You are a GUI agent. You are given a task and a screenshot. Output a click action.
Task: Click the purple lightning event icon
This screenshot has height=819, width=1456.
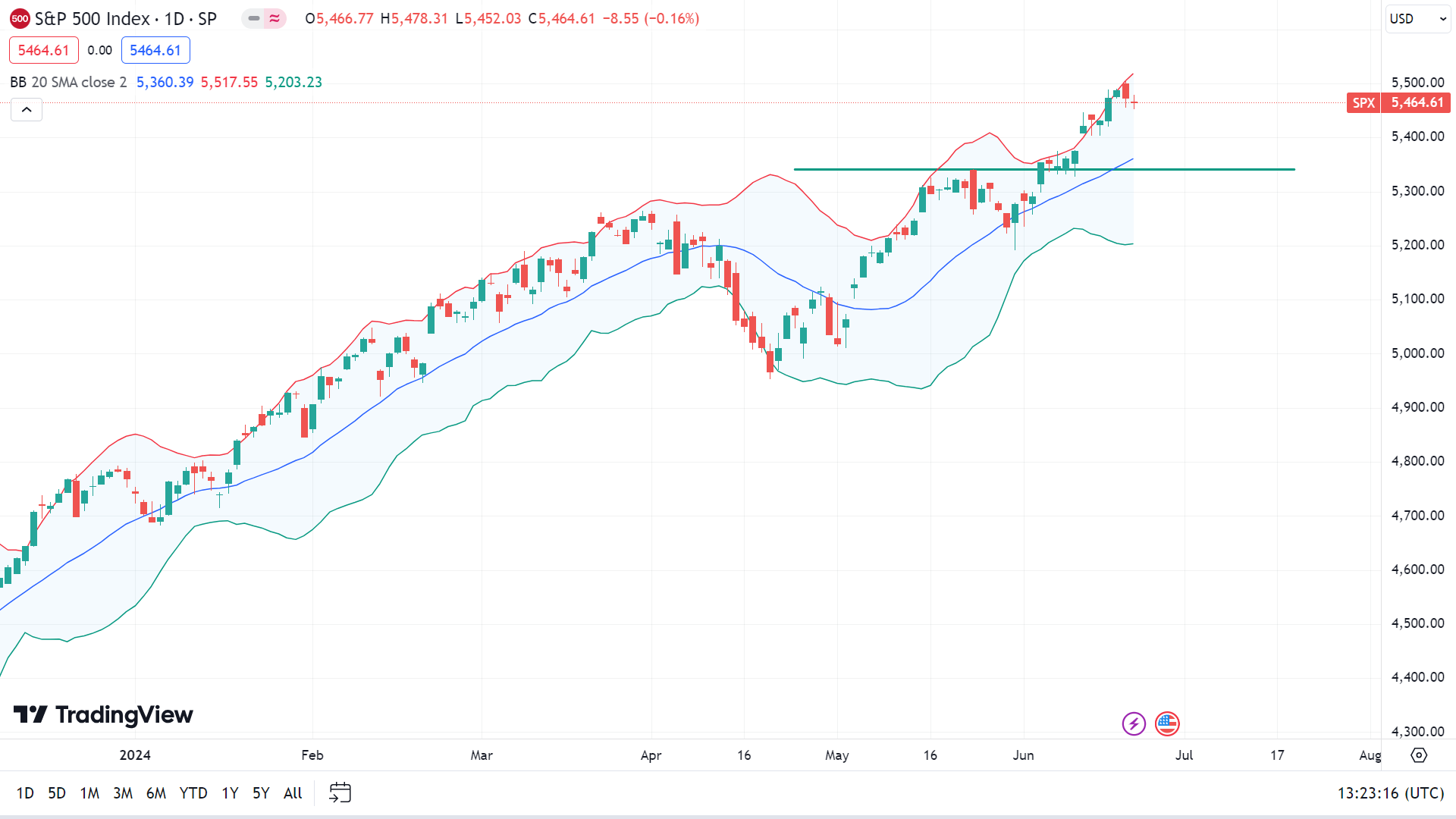(x=1134, y=723)
